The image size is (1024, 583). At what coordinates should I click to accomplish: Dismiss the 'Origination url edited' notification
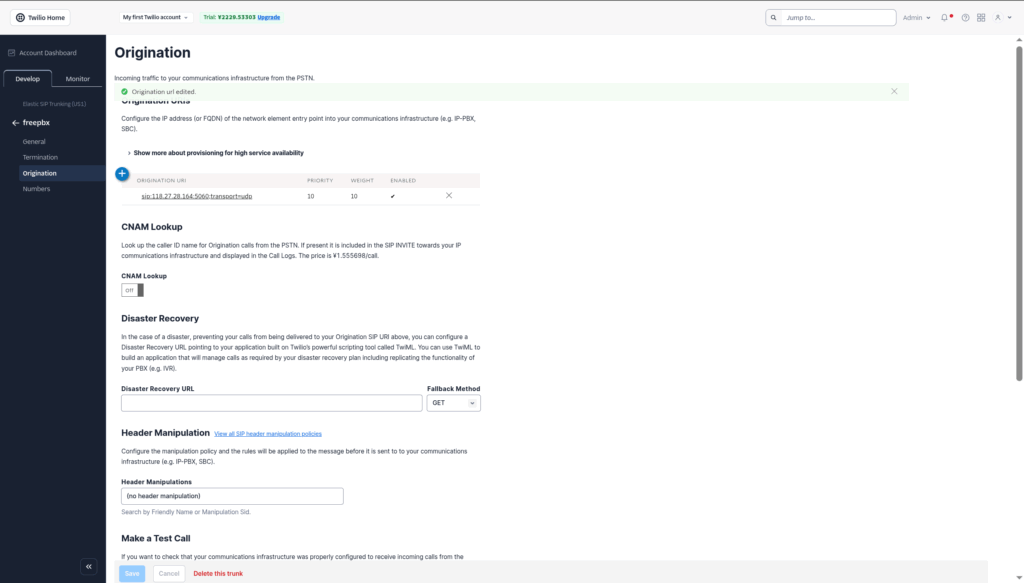[x=894, y=91]
